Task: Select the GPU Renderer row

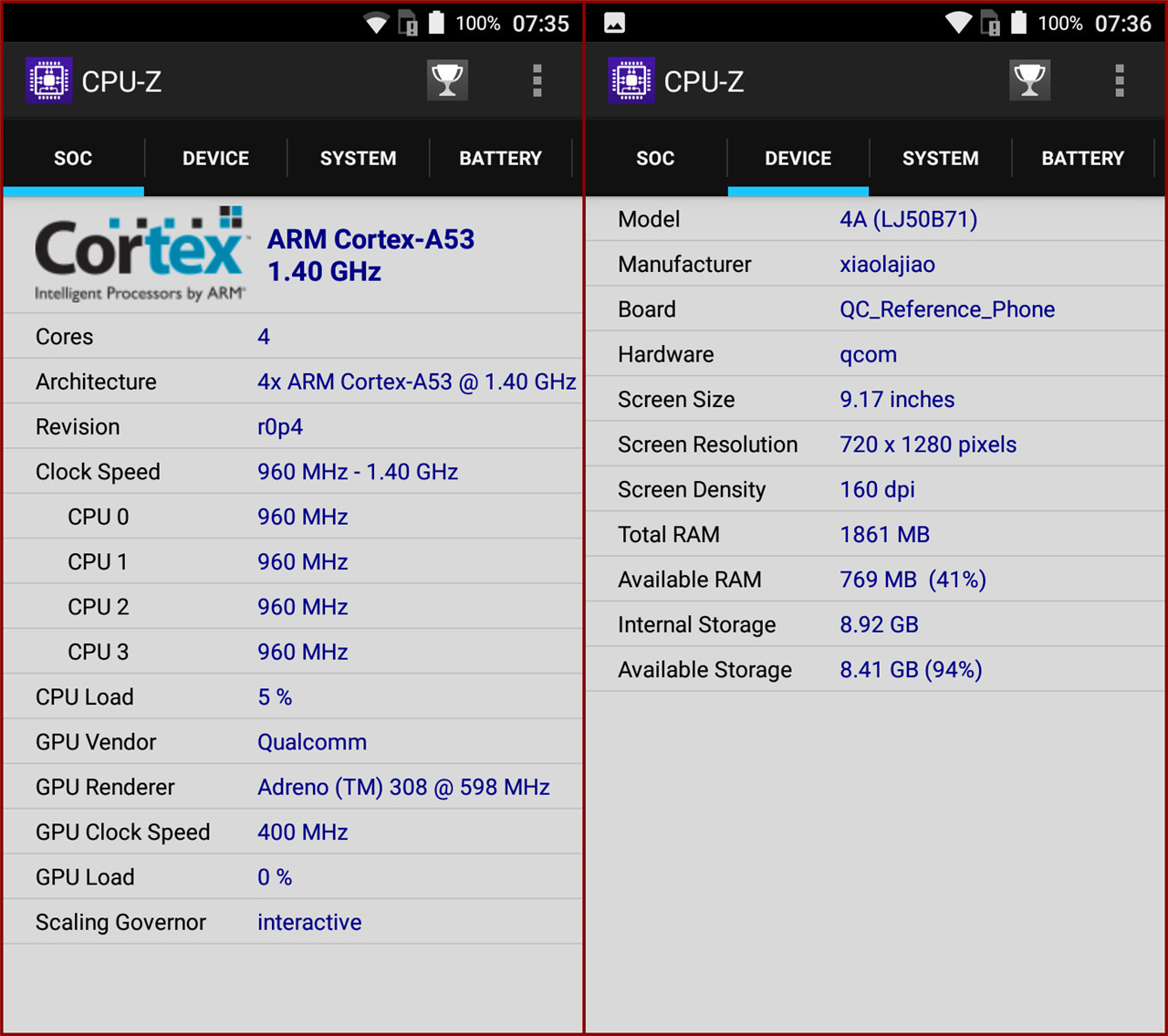Action: coord(292,787)
